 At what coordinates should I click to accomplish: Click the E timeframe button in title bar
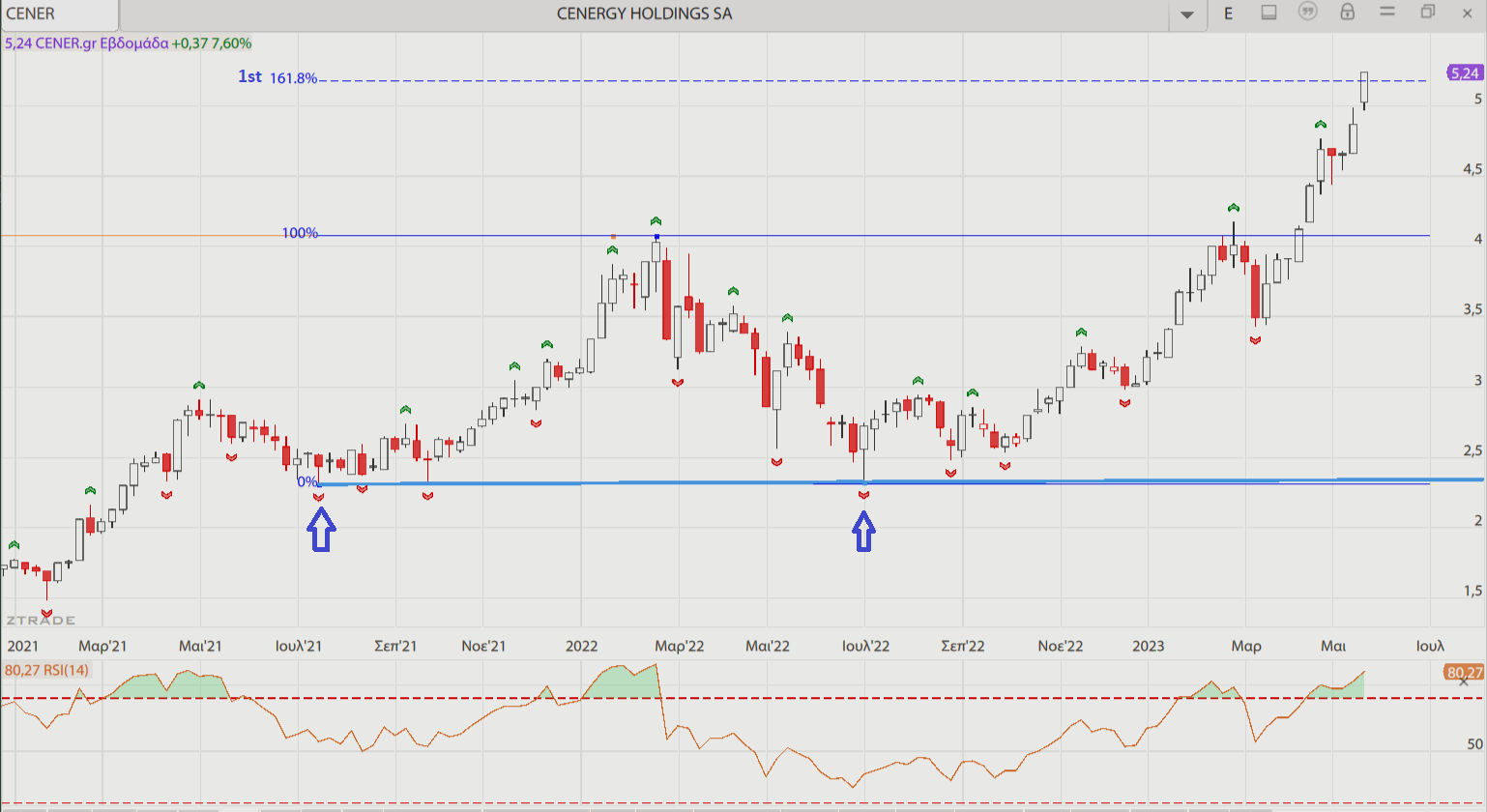[x=1229, y=14]
